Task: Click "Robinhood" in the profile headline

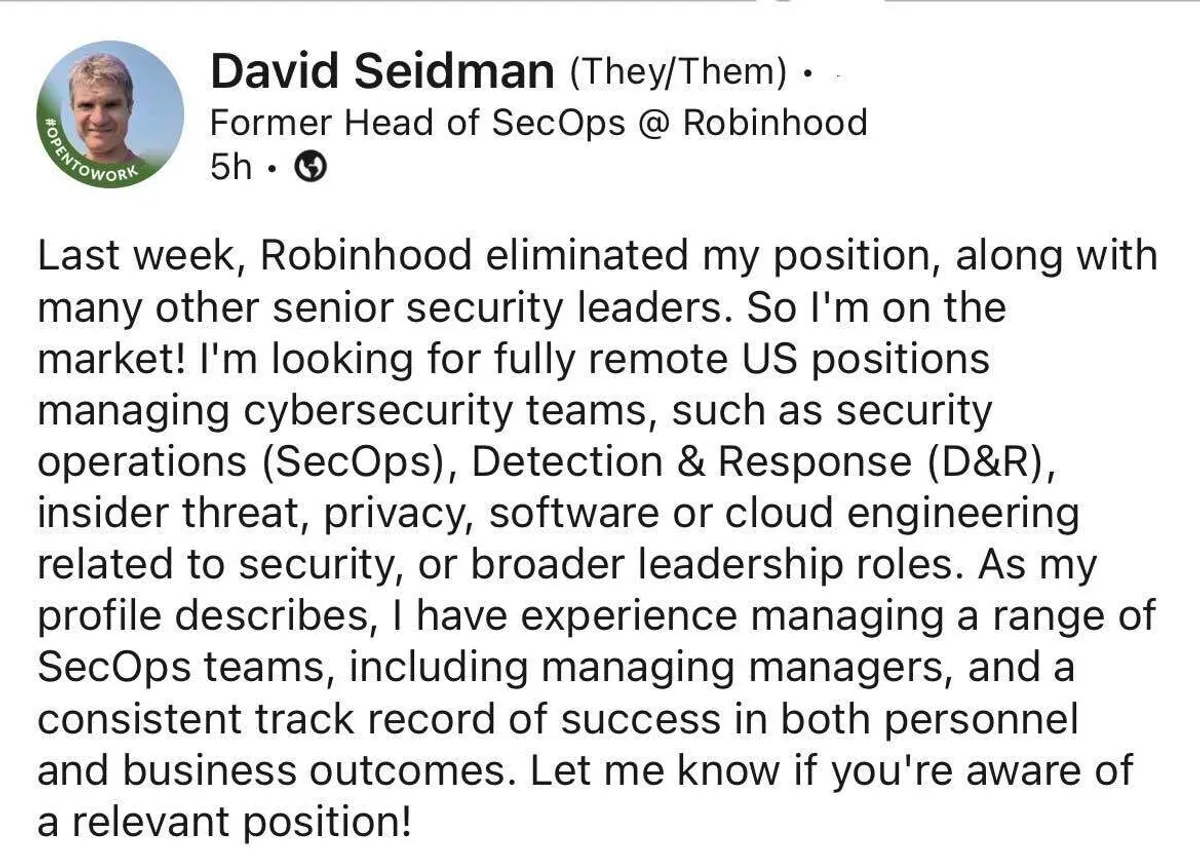Action: (774, 123)
